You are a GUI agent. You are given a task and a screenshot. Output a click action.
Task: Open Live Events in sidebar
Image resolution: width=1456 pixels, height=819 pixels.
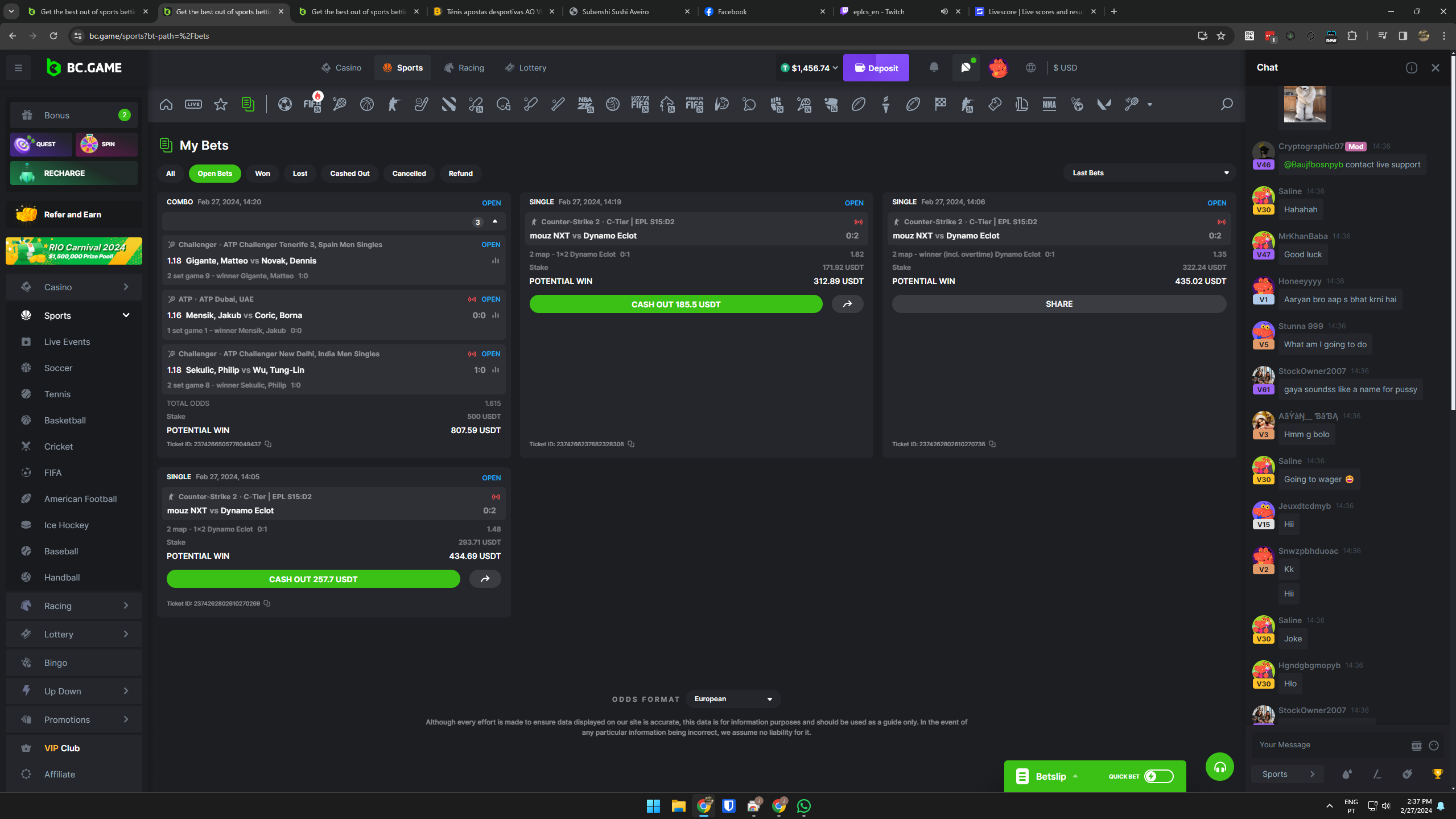[x=67, y=341]
